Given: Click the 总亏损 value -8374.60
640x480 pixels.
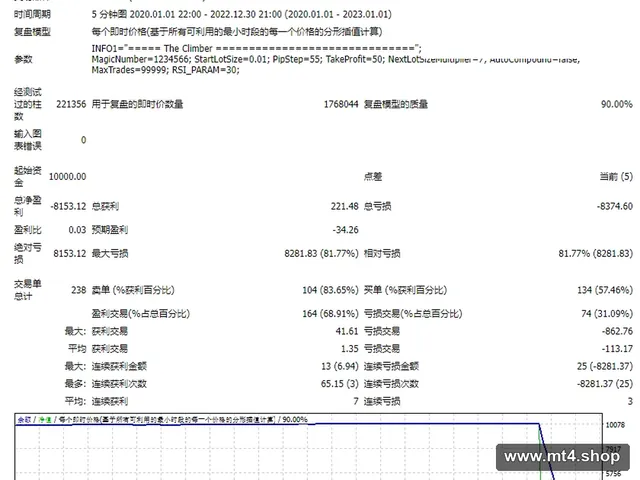Looking at the screenshot, I should (615, 206).
